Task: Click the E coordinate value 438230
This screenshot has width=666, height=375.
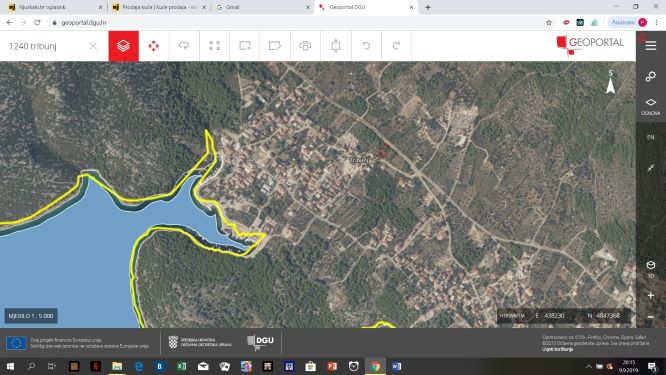Action: (554, 316)
